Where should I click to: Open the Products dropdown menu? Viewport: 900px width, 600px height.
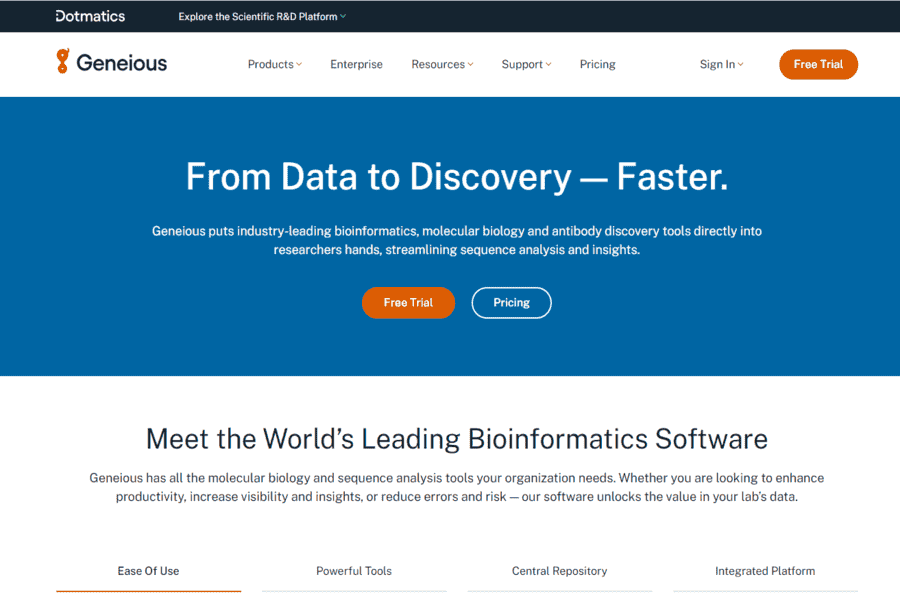(x=274, y=64)
